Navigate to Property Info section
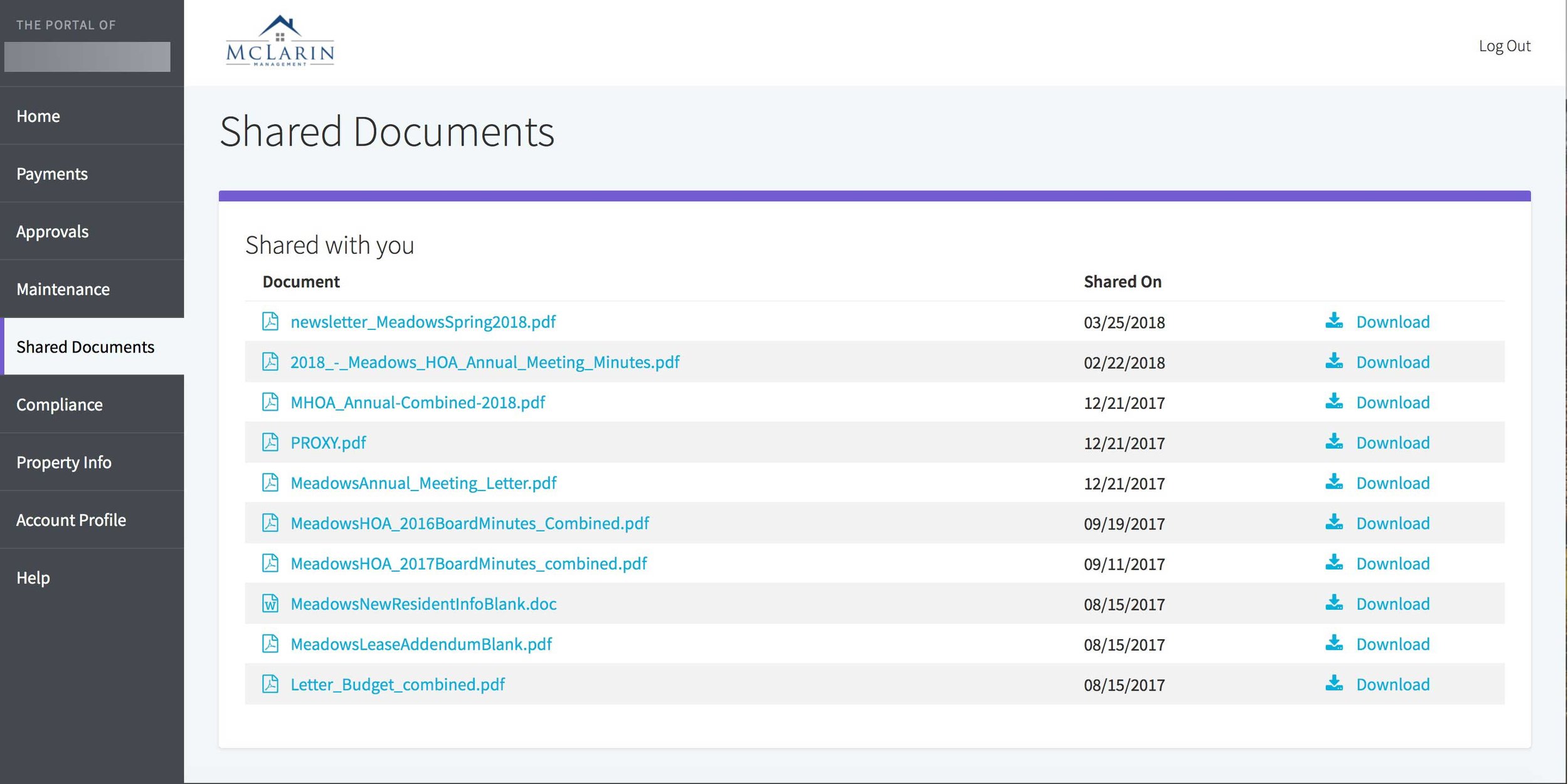 (x=64, y=462)
